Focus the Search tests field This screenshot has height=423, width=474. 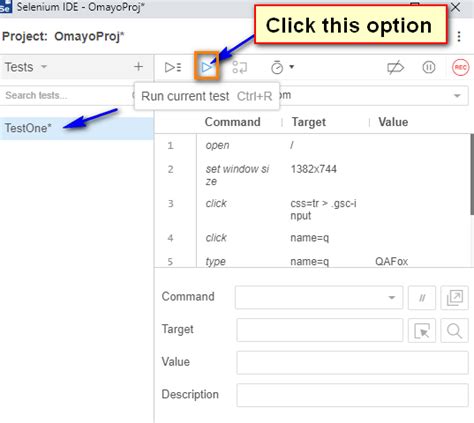tap(67, 96)
